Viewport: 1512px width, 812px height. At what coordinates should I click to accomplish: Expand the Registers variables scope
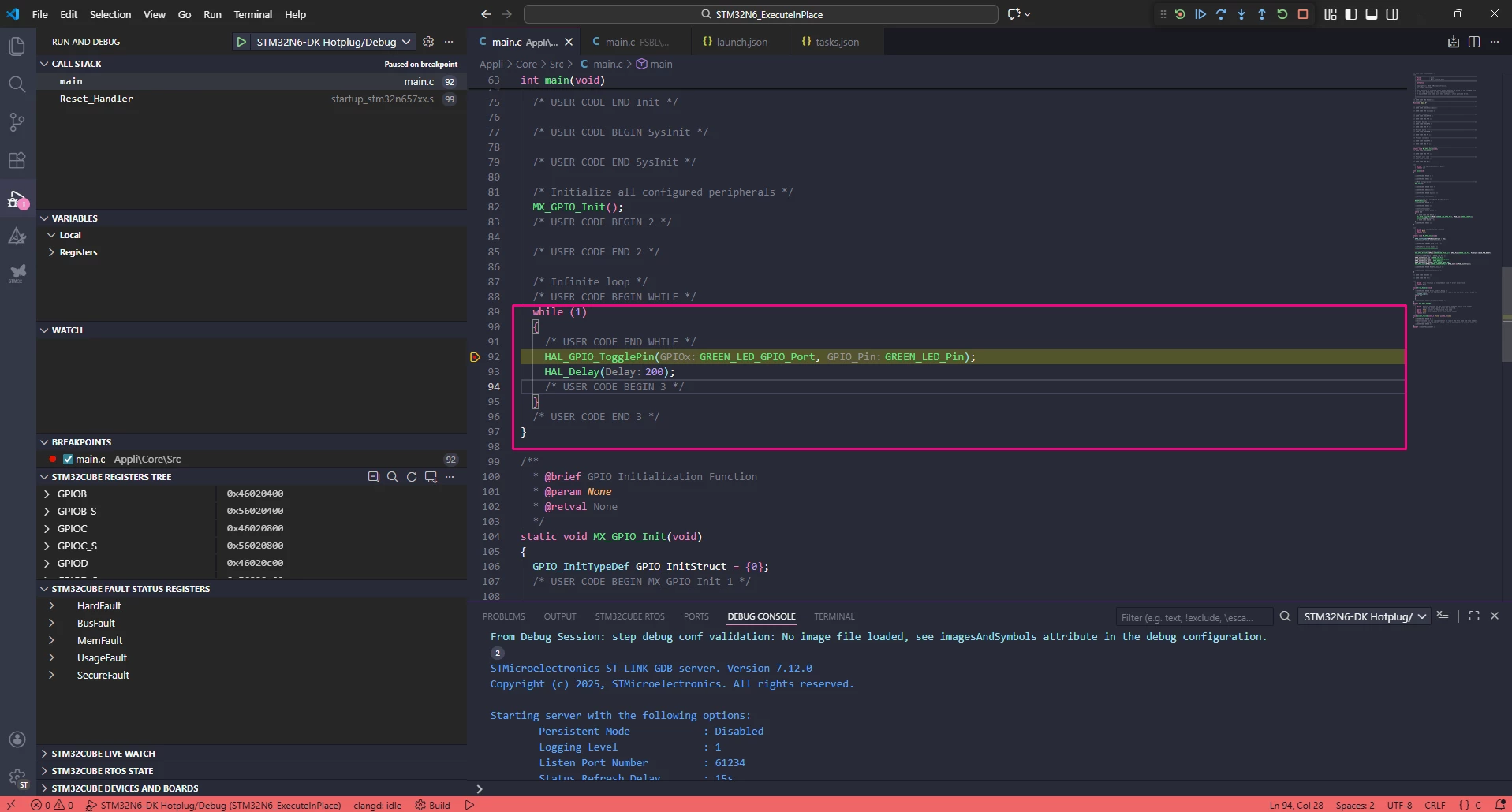coord(51,252)
